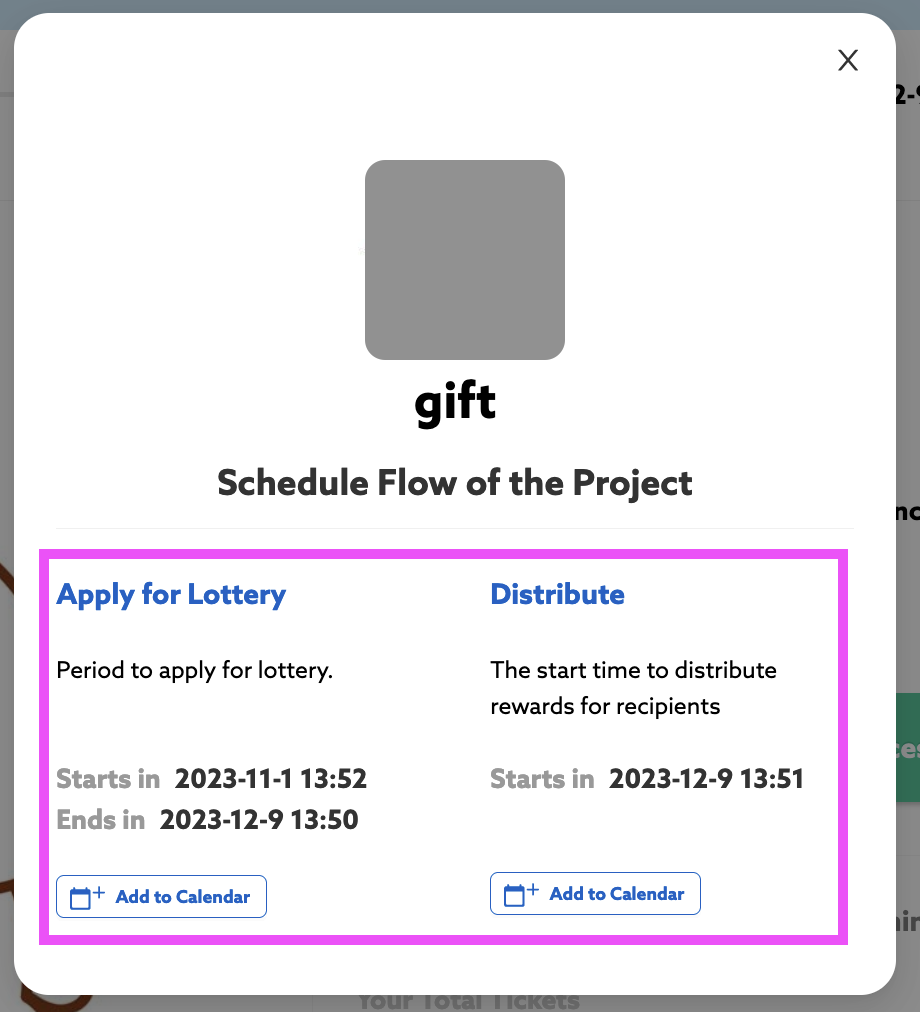Click "Starts in" label under Distribute

click(x=542, y=778)
